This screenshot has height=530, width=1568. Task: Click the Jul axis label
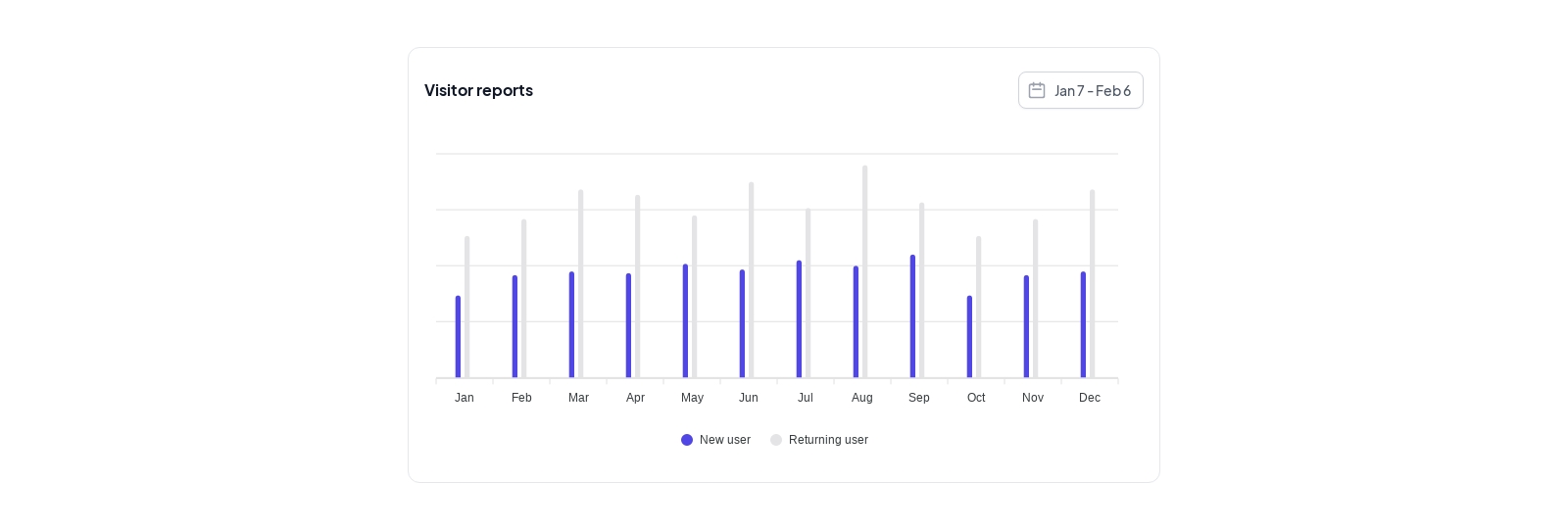click(806, 398)
